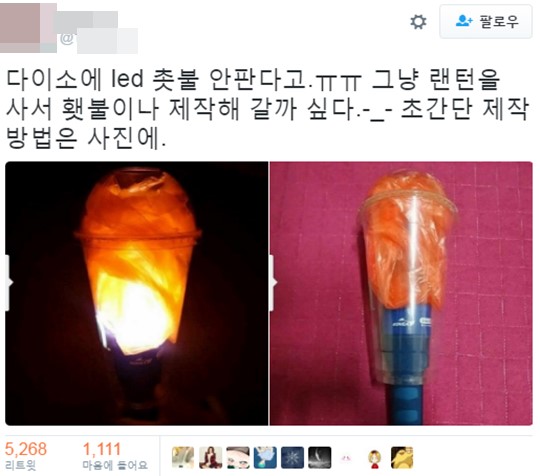This screenshot has width=540, height=476.
Task: View the 1,111 마음에 들어요 likes list
Action: coord(115,456)
